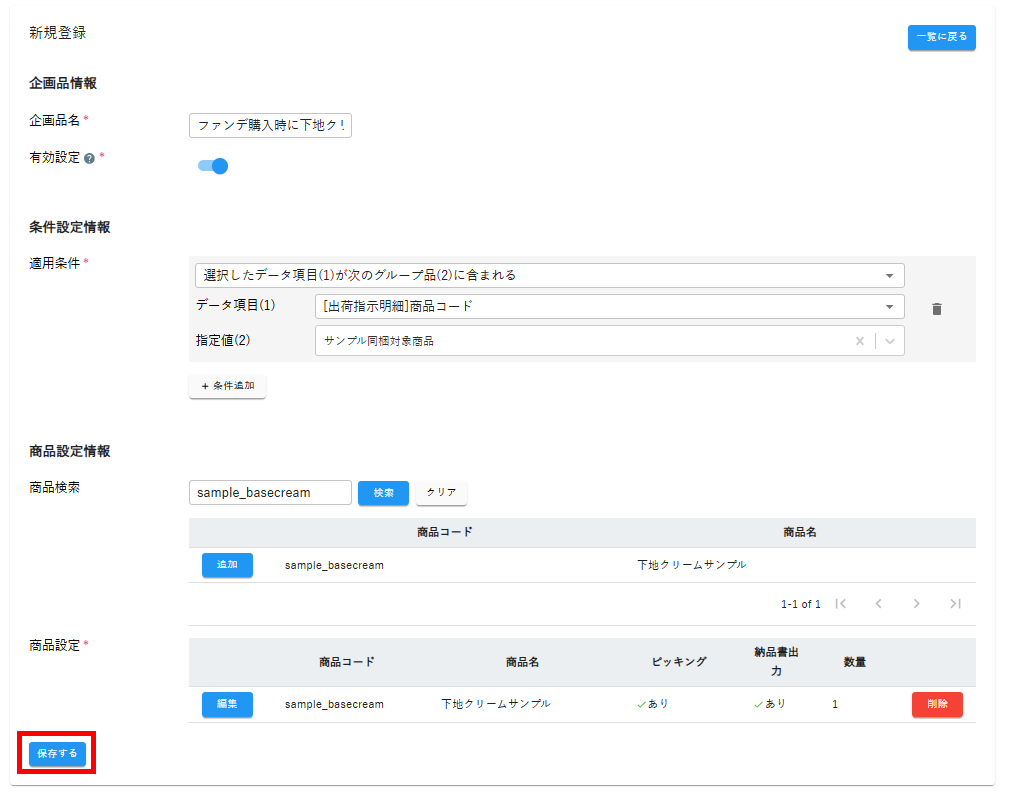Add sample_basecream with the 追加 button
Image resolution: width=1010 pixels, height=795 pixels.
227,565
